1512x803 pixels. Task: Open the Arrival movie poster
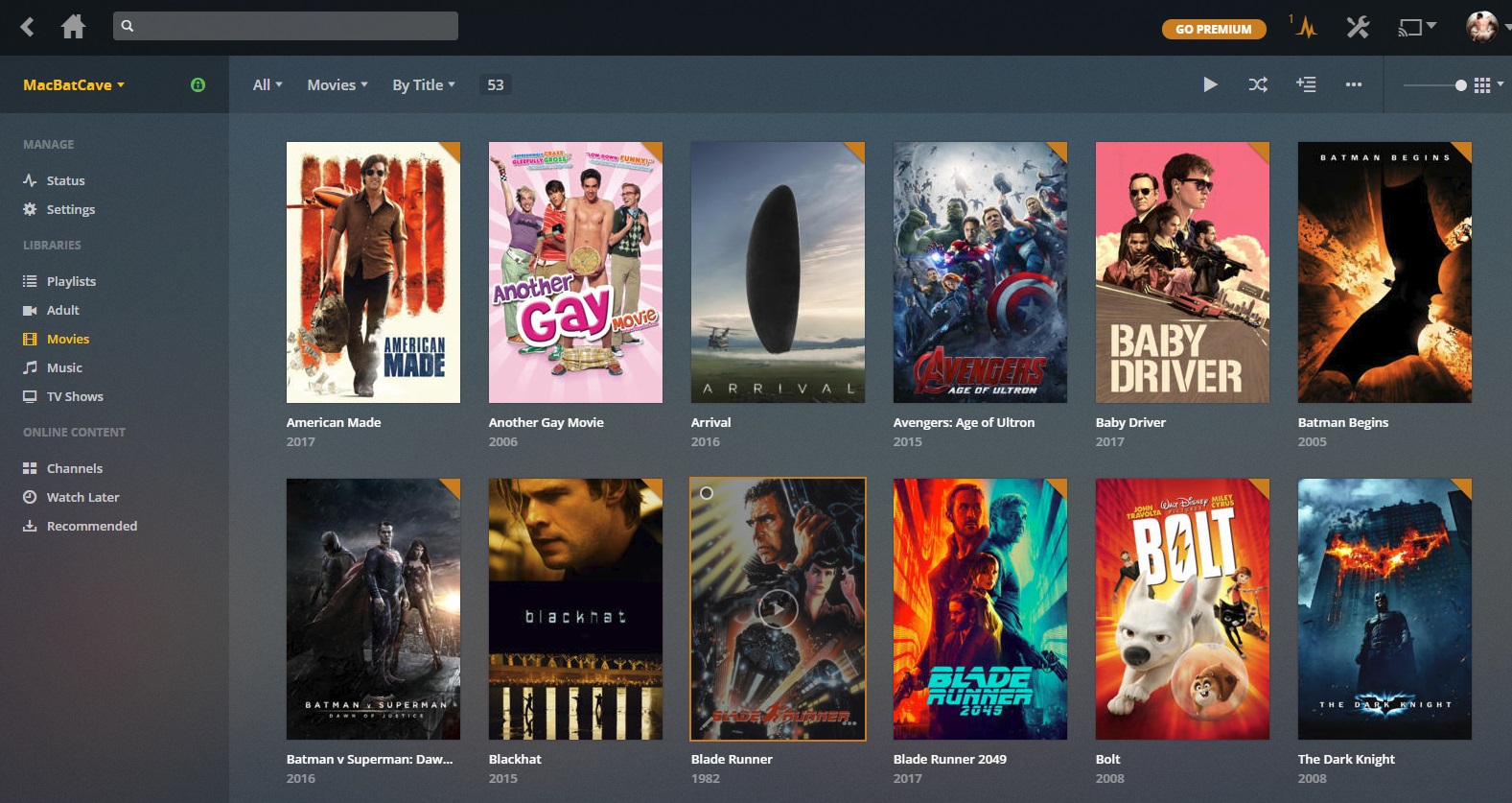pyautogui.click(x=778, y=272)
